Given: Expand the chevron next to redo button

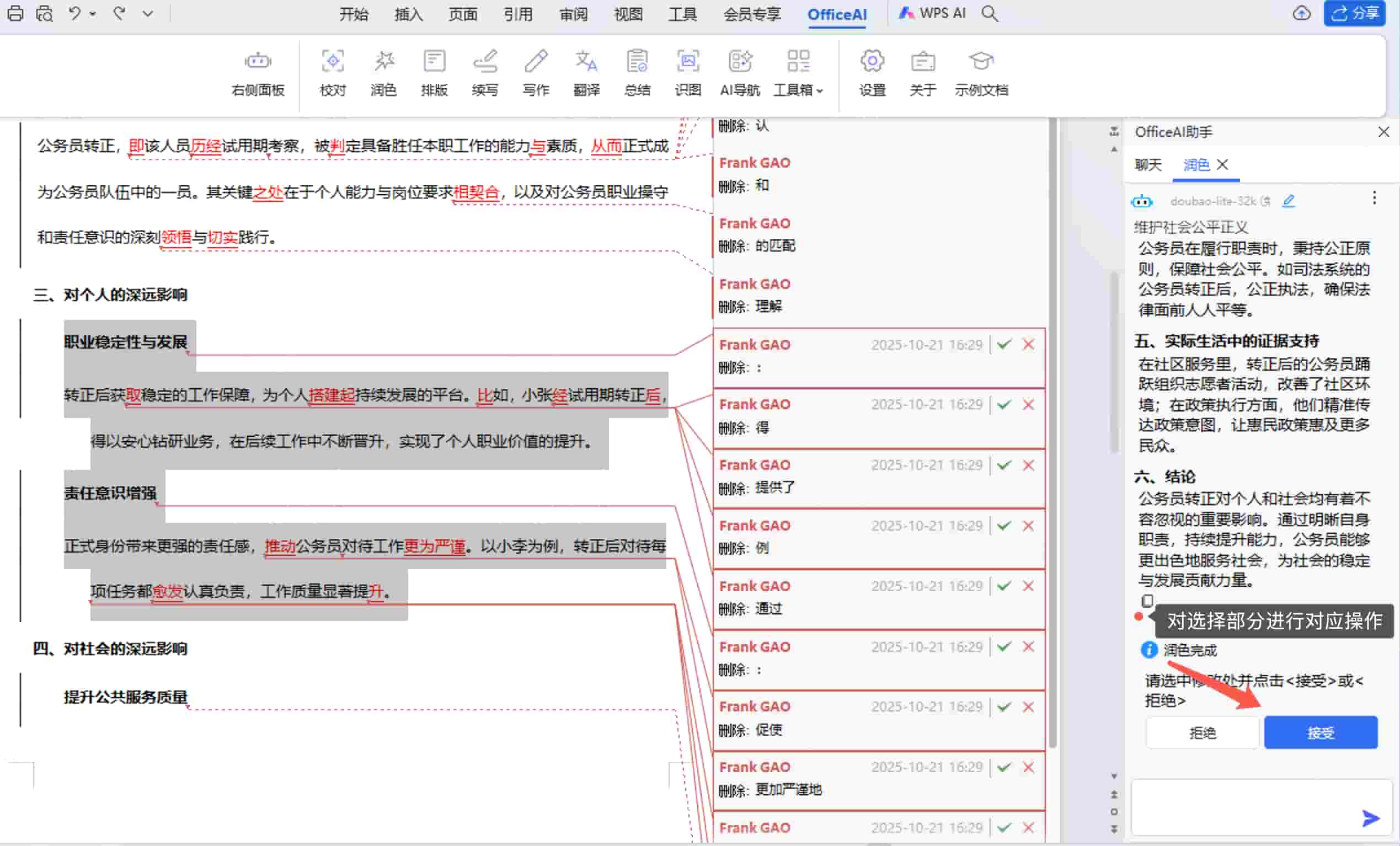Looking at the screenshot, I should (148, 13).
